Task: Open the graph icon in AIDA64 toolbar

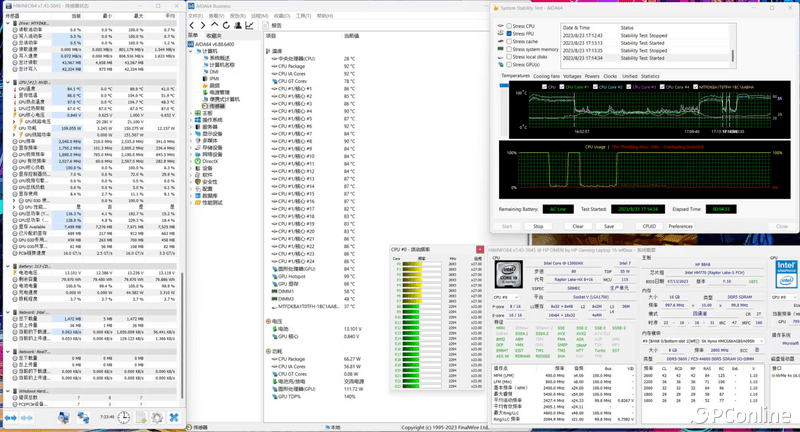Action: point(249,25)
